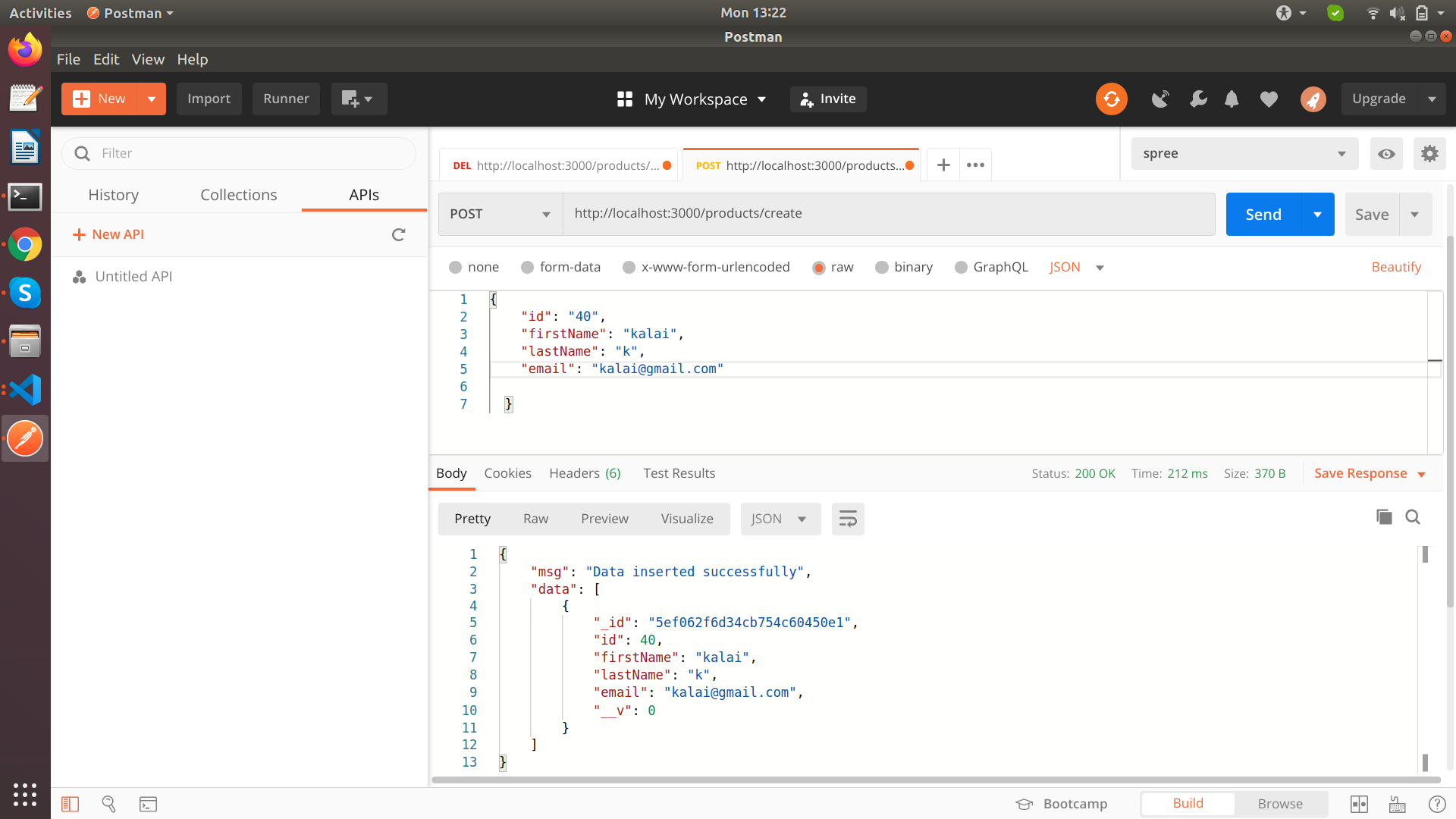Open the File menu

(68, 60)
